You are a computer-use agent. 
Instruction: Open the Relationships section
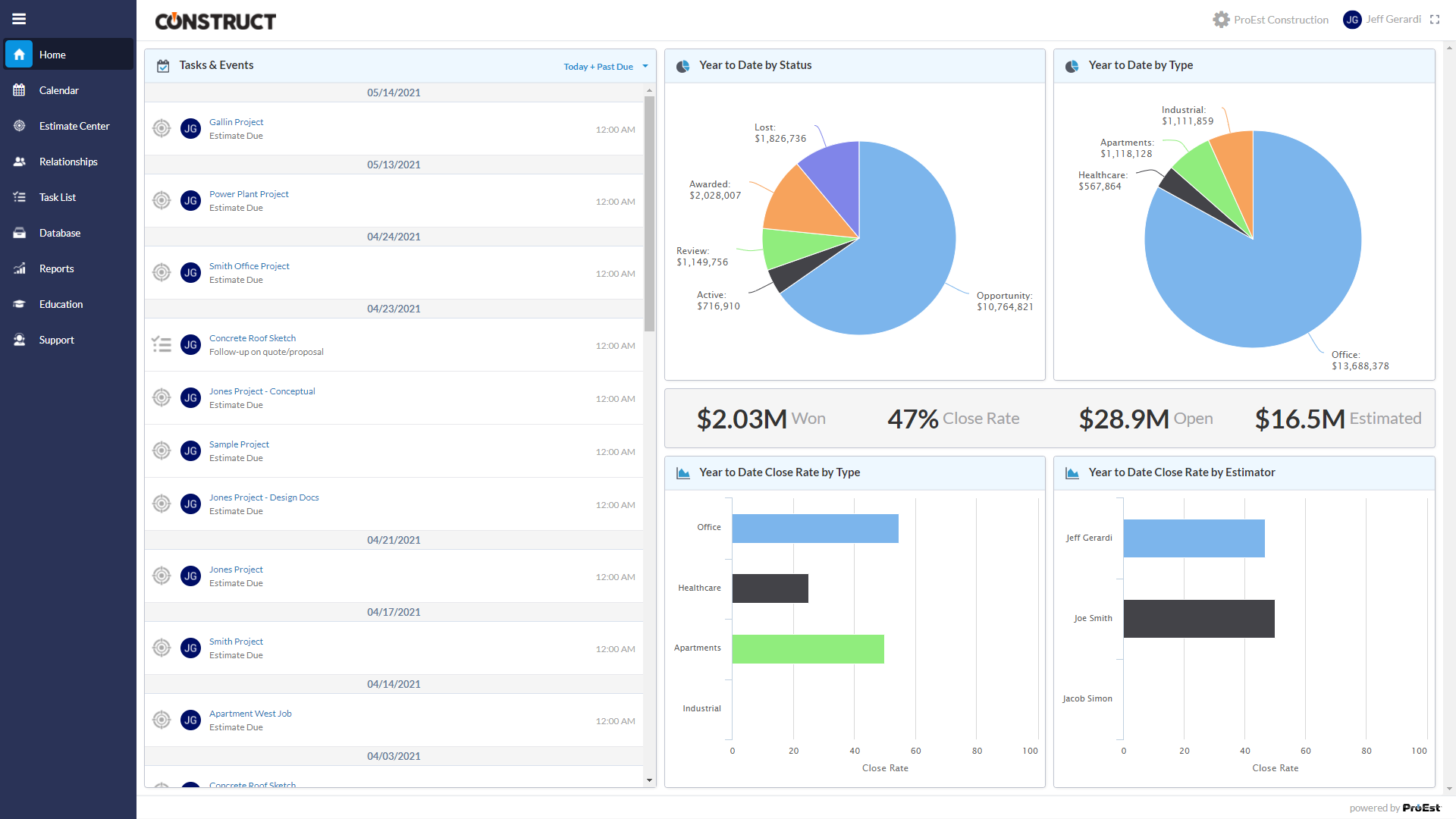click(69, 161)
